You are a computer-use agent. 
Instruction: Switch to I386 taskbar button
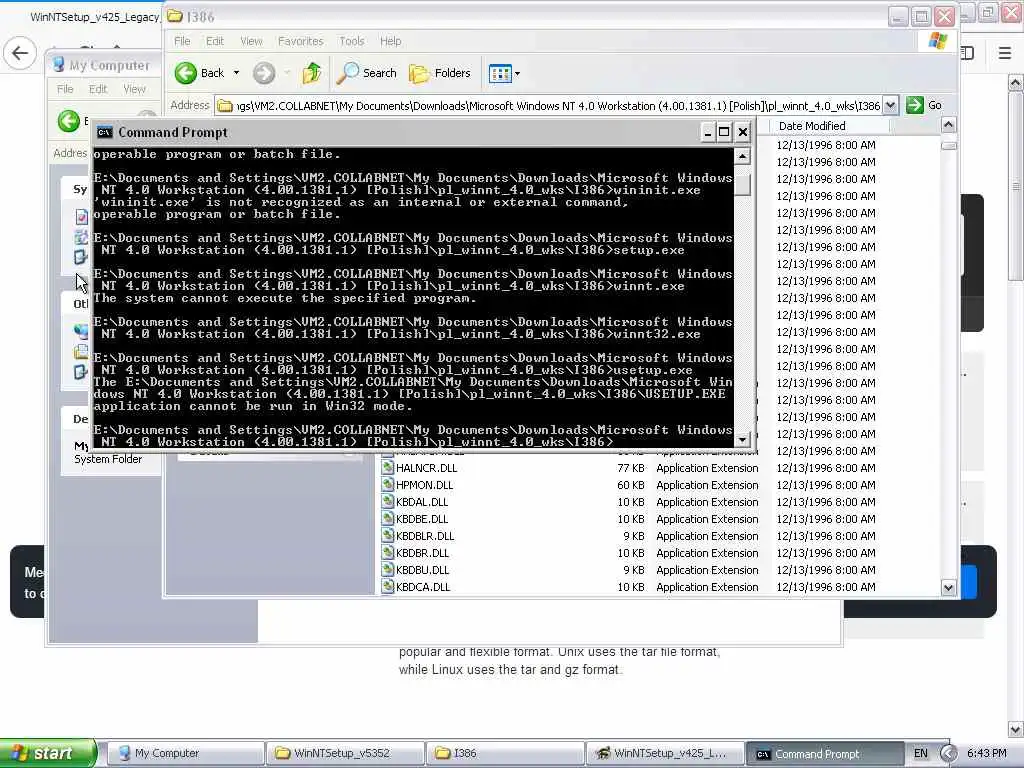coord(505,754)
